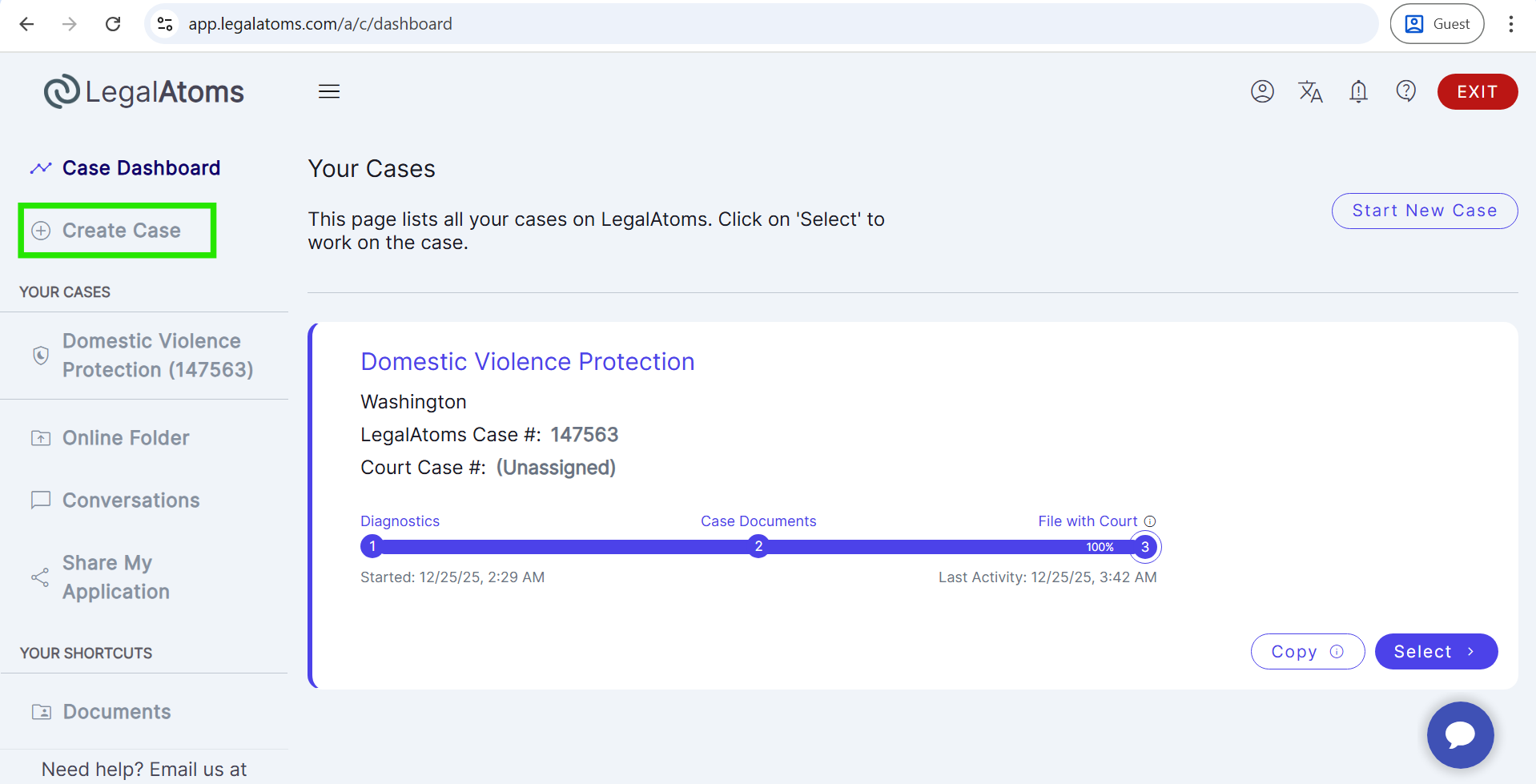The width and height of the screenshot is (1536, 784).
Task: Toggle the hamburger sidebar menu
Action: pos(329,91)
